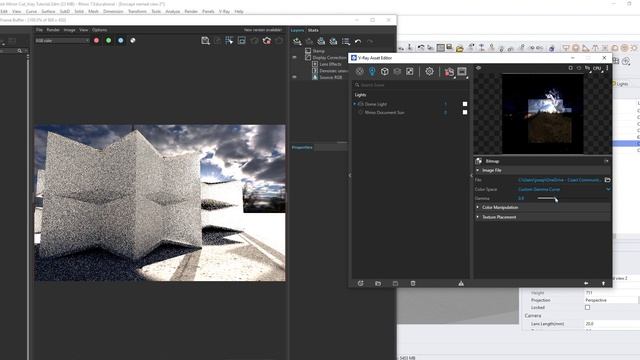Collapse the Image File section

(478, 170)
